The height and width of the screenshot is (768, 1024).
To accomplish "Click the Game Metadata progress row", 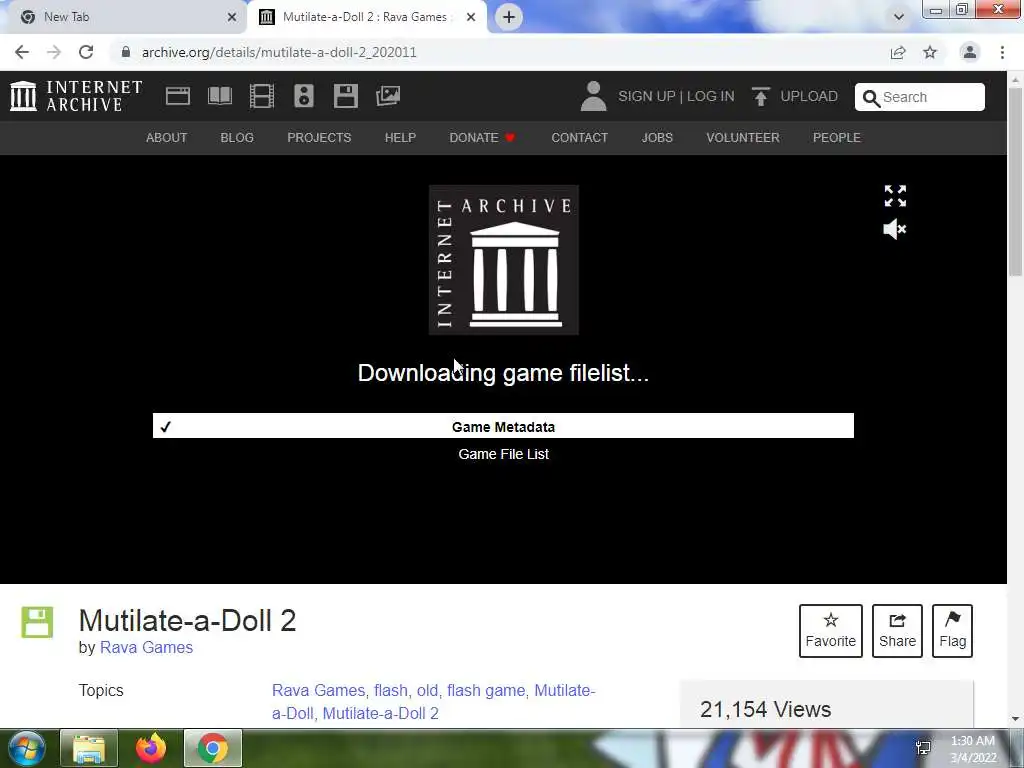I will click(503, 426).
